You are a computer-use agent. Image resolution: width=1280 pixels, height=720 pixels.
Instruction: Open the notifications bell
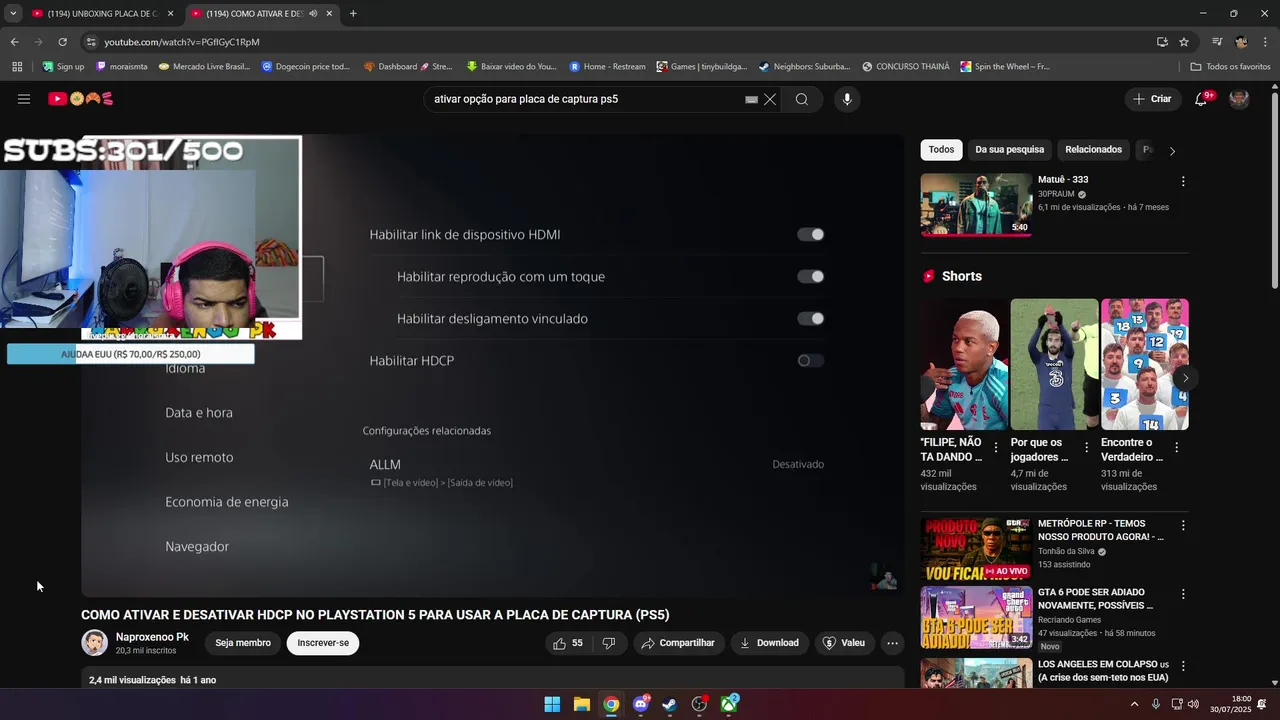pos(1202,99)
